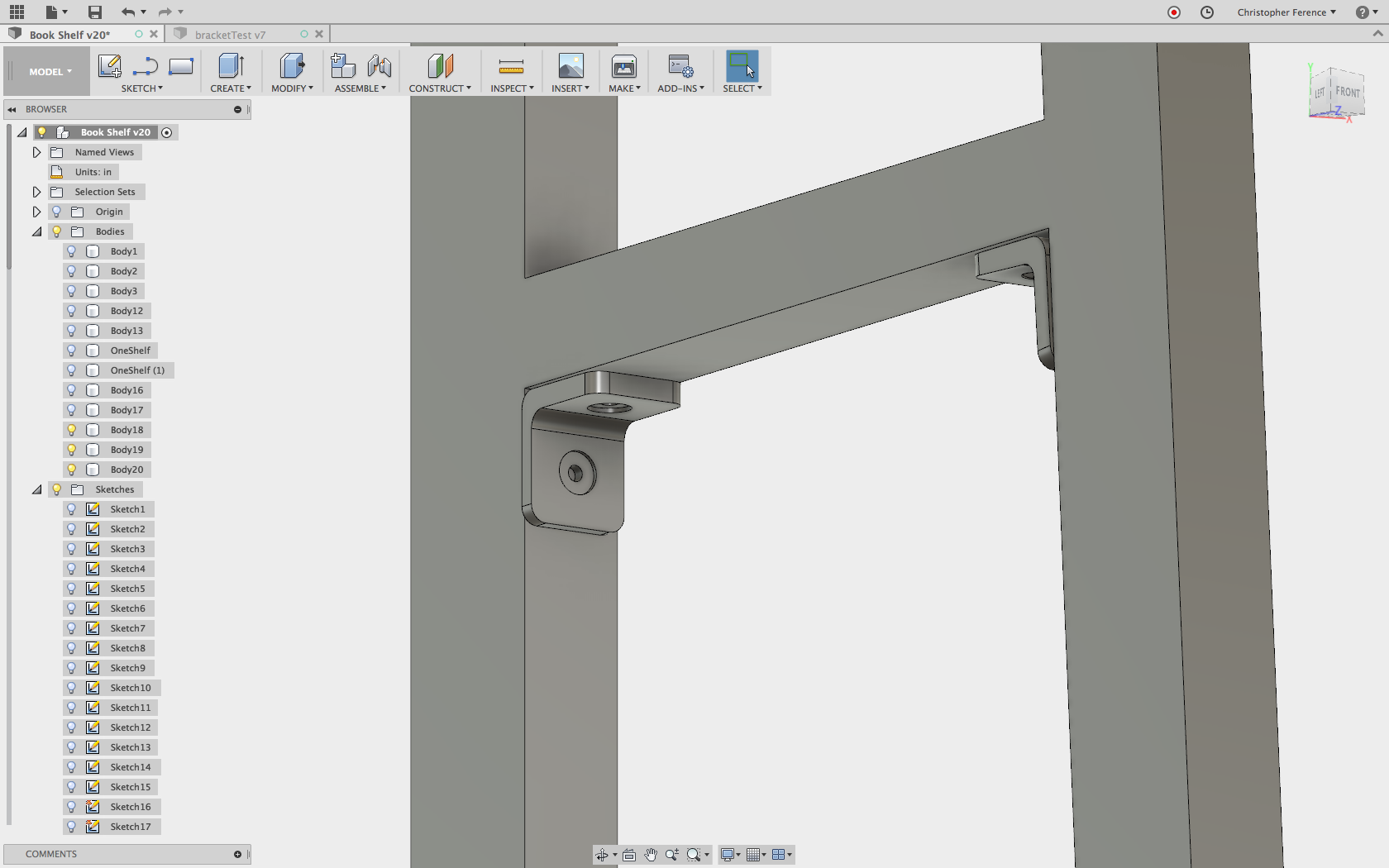Close the bracketTest v7 tab
The width and height of the screenshot is (1389, 868).
(x=319, y=34)
